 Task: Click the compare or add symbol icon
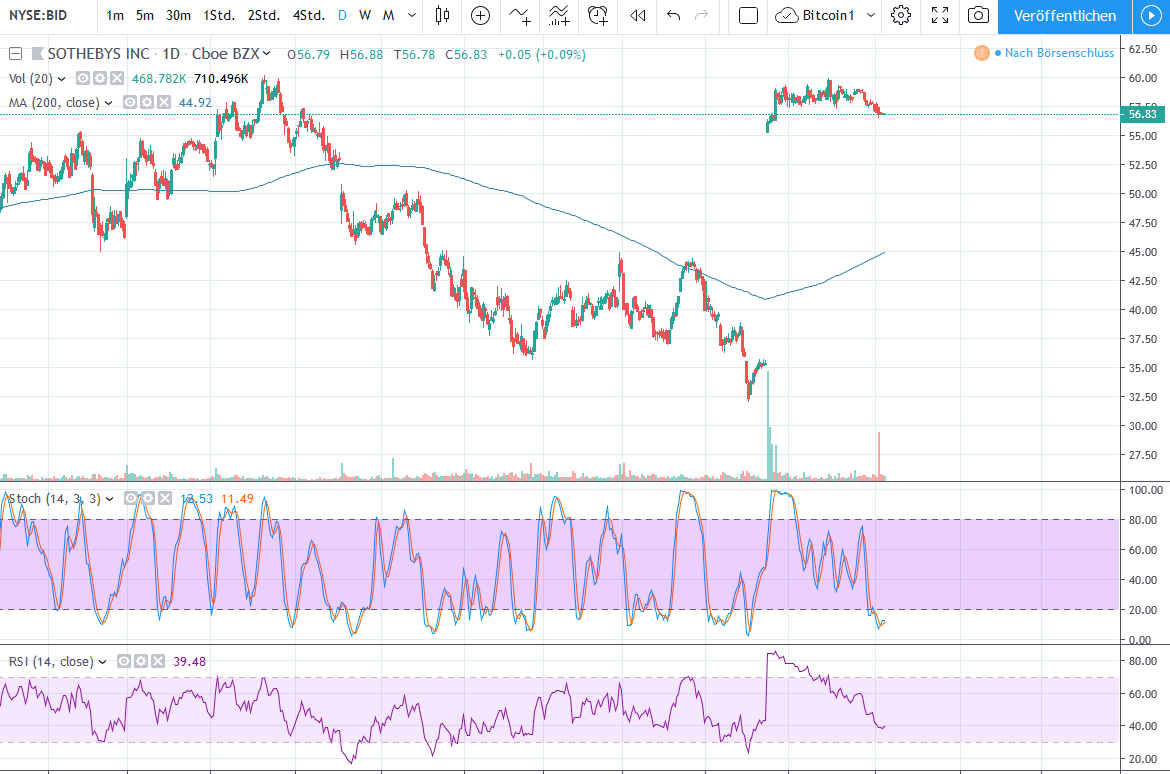pyautogui.click(x=481, y=15)
